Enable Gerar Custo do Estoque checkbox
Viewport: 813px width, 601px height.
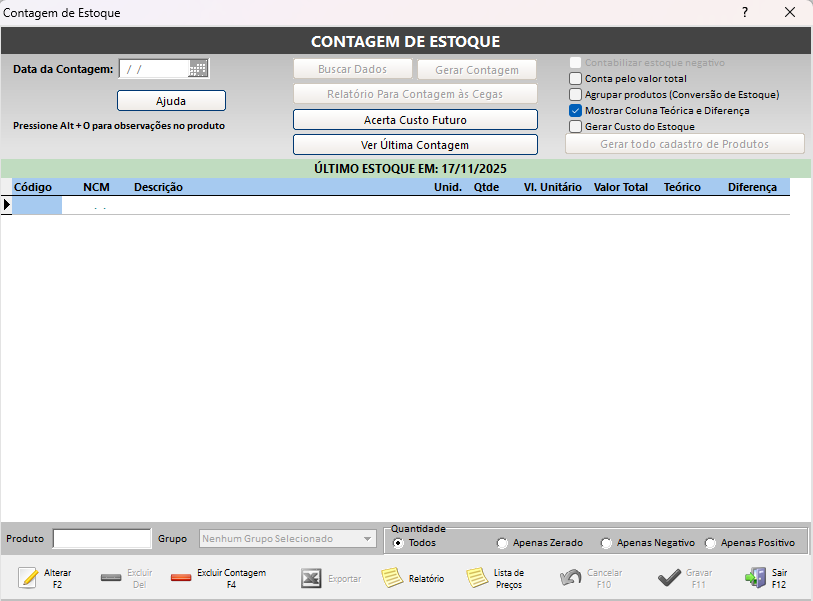click(x=575, y=127)
